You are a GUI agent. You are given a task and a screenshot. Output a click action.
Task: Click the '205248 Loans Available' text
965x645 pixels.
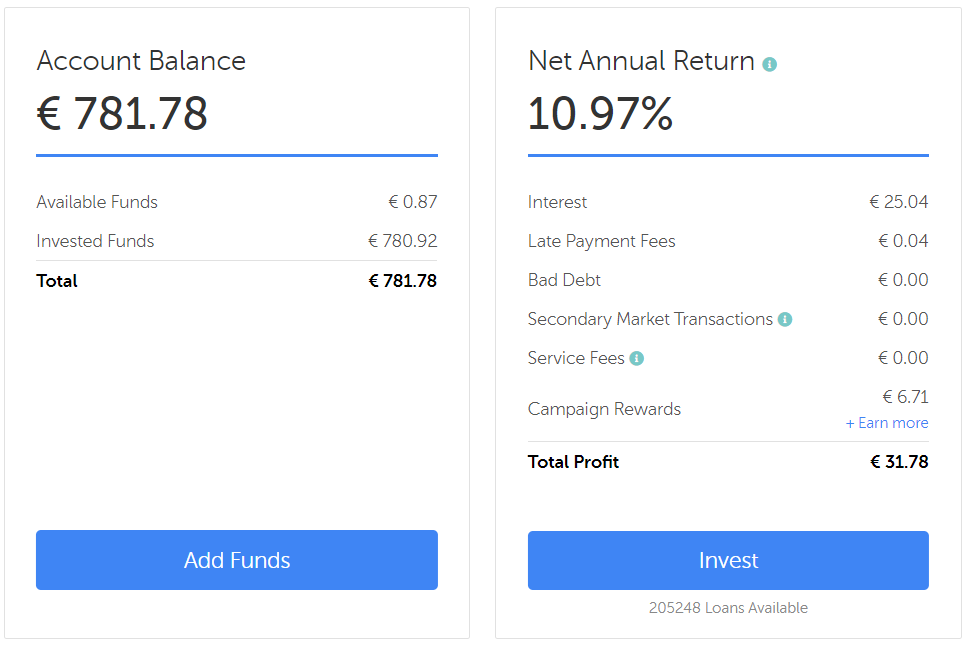[728, 608]
